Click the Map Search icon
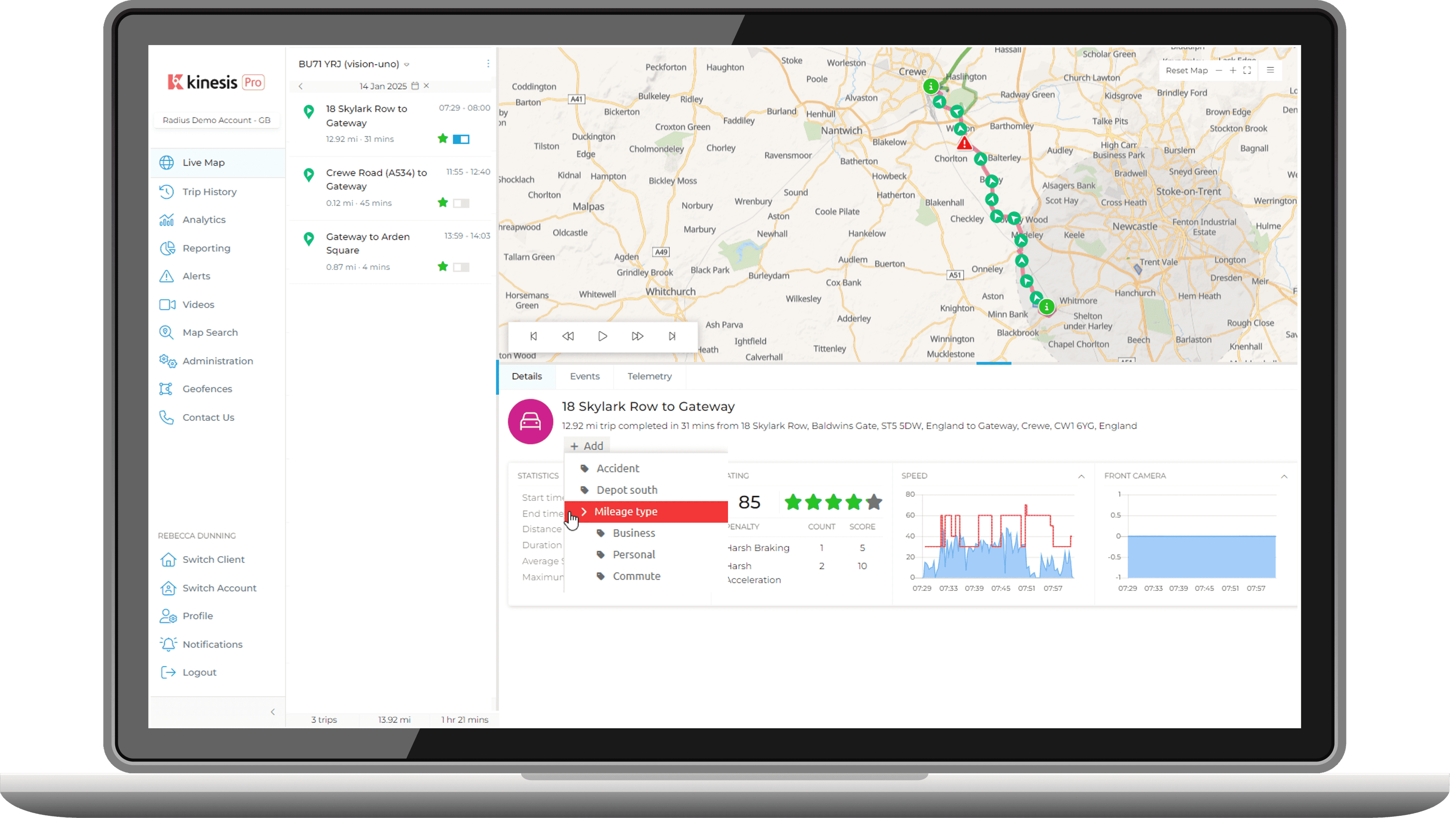The image size is (1456, 818). 166,333
